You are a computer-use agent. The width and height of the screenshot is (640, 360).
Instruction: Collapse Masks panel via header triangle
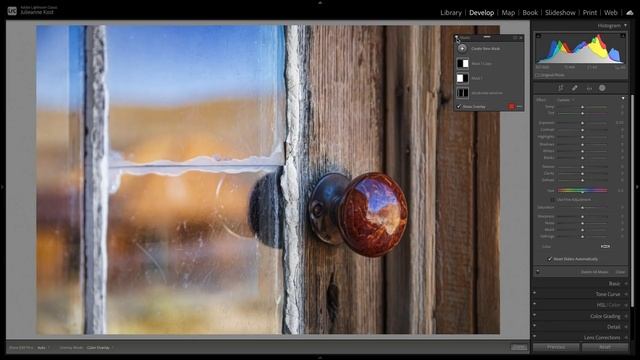point(457,38)
